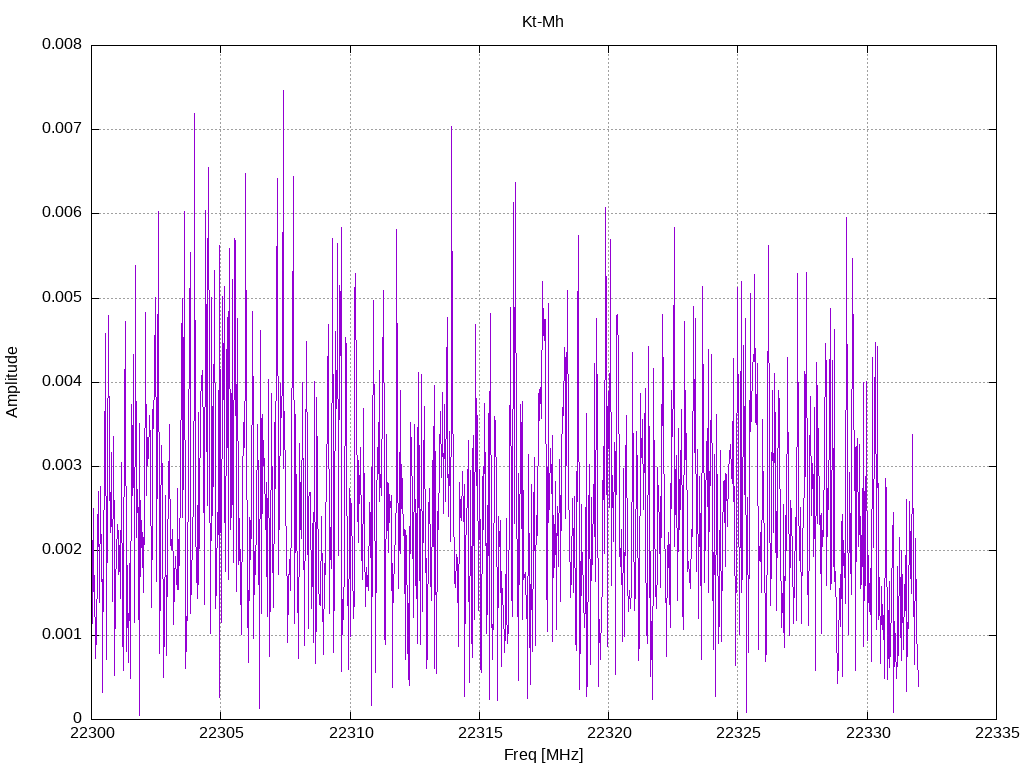
Task: Click the spectrum peak near 22314 MHz
Action: tap(451, 128)
